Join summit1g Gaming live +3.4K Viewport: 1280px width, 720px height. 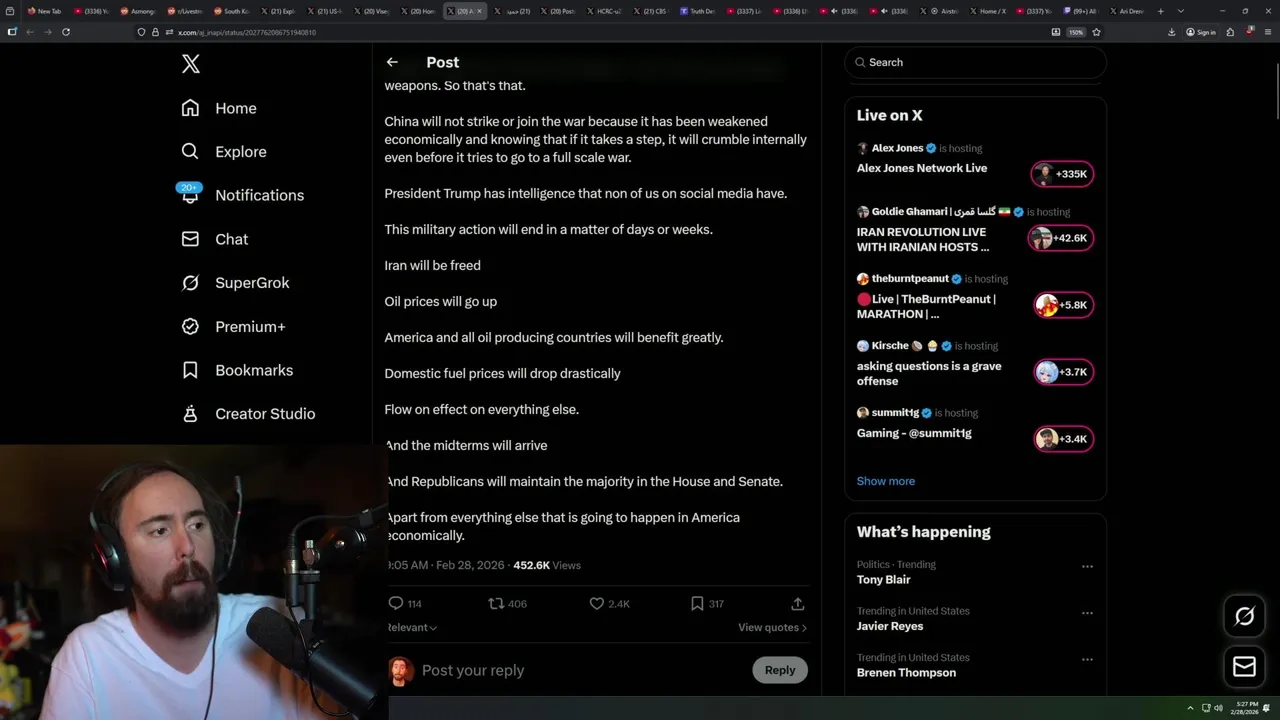pos(1063,439)
